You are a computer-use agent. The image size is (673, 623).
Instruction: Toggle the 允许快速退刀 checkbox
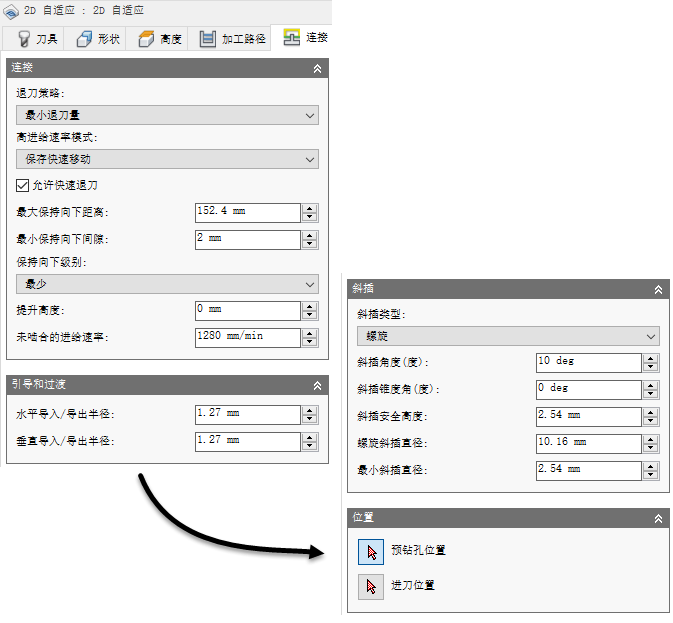(x=22, y=185)
